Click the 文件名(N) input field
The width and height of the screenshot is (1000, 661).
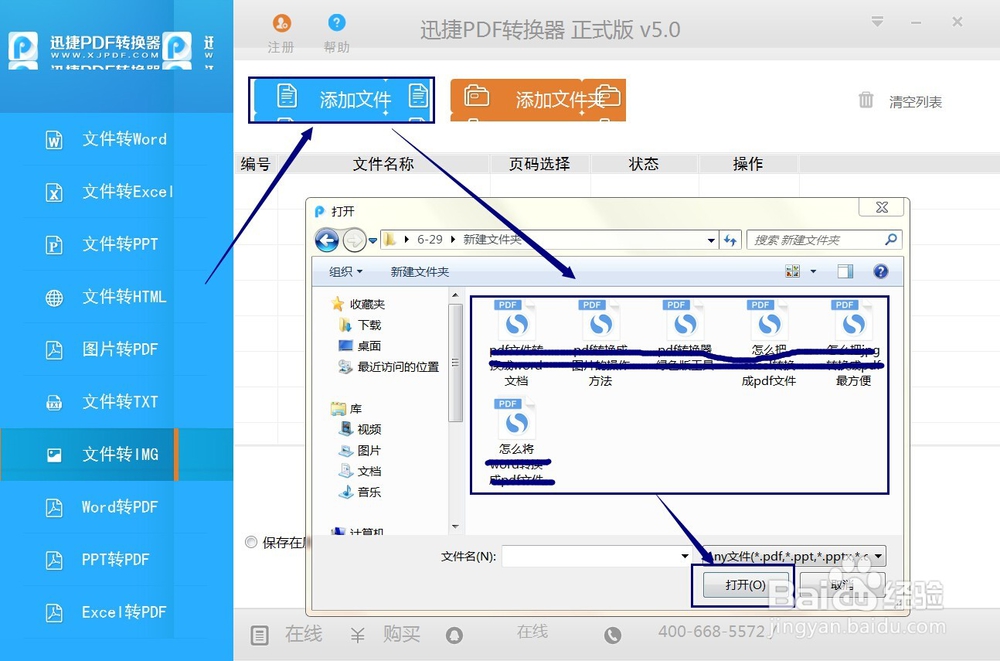(x=590, y=556)
